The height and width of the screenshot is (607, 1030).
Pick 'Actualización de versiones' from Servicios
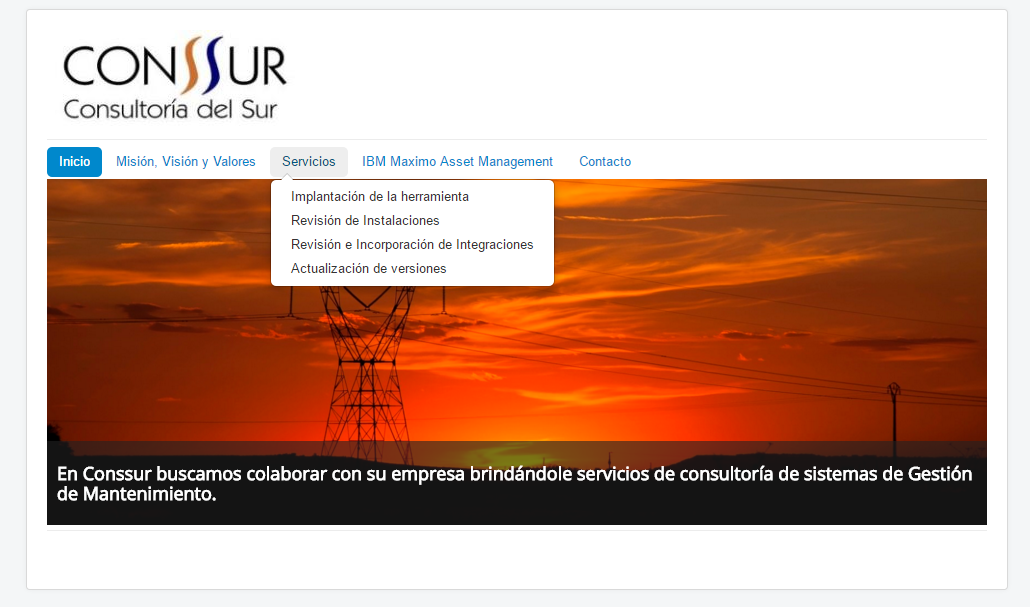point(368,269)
